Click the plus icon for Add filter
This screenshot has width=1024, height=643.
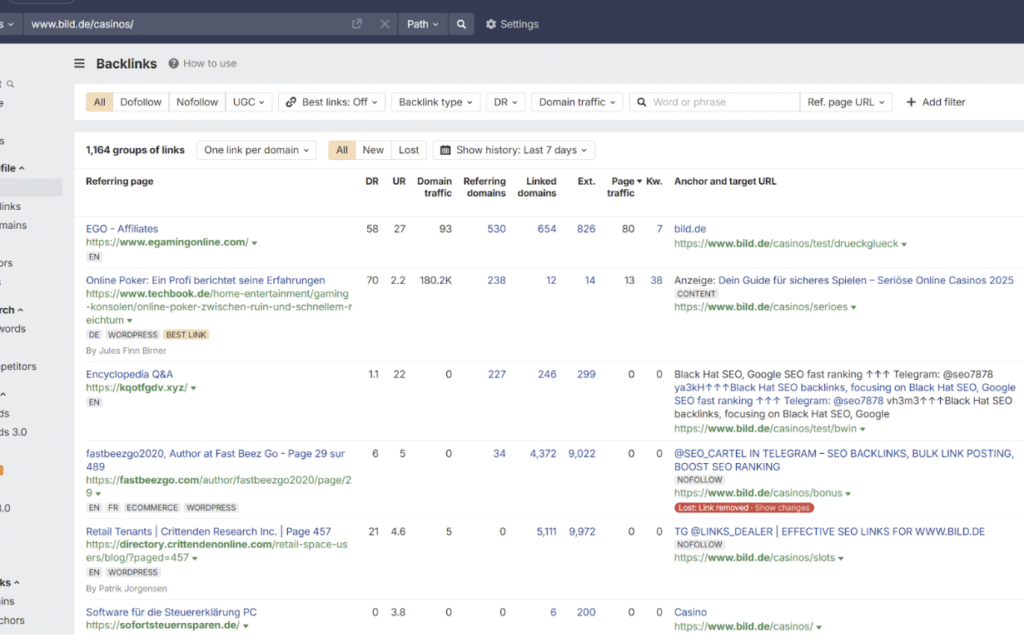point(911,102)
